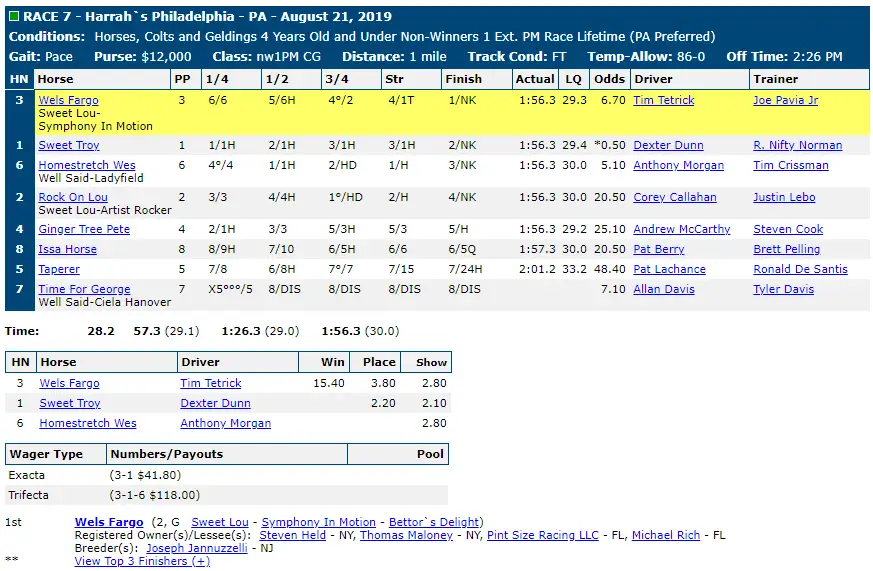Open the Issa Horse link
The image size is (873, 571).
coord(67,249)
